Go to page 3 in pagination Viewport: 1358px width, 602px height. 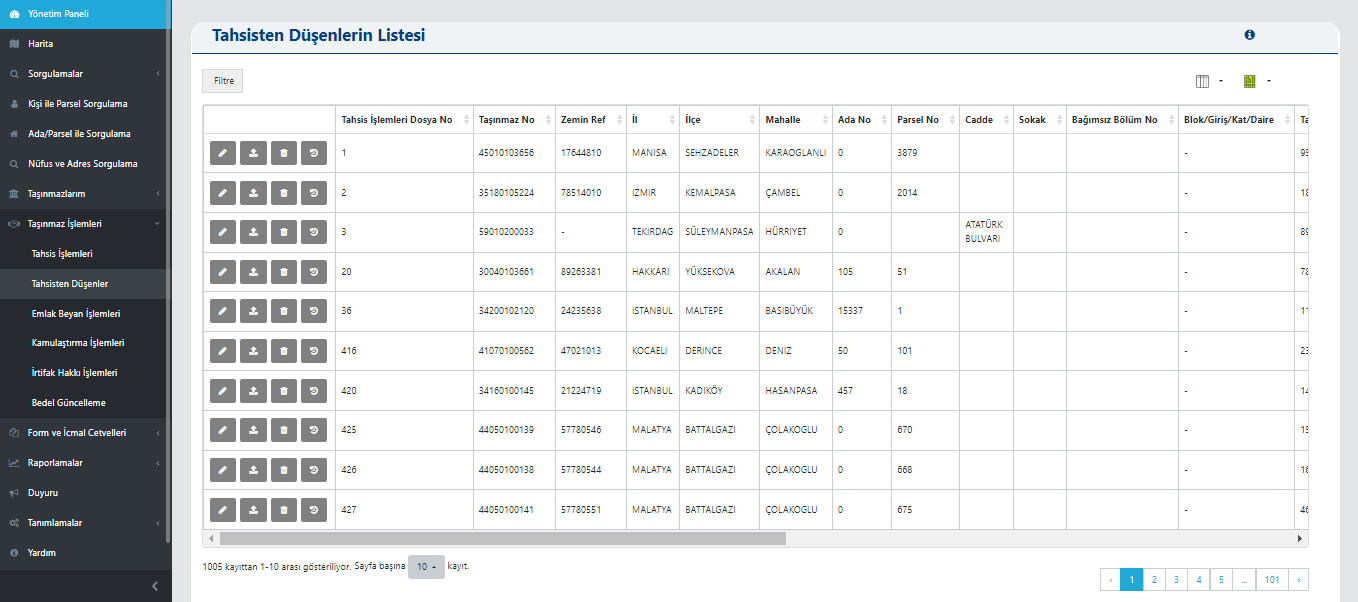pos(1176,579)
